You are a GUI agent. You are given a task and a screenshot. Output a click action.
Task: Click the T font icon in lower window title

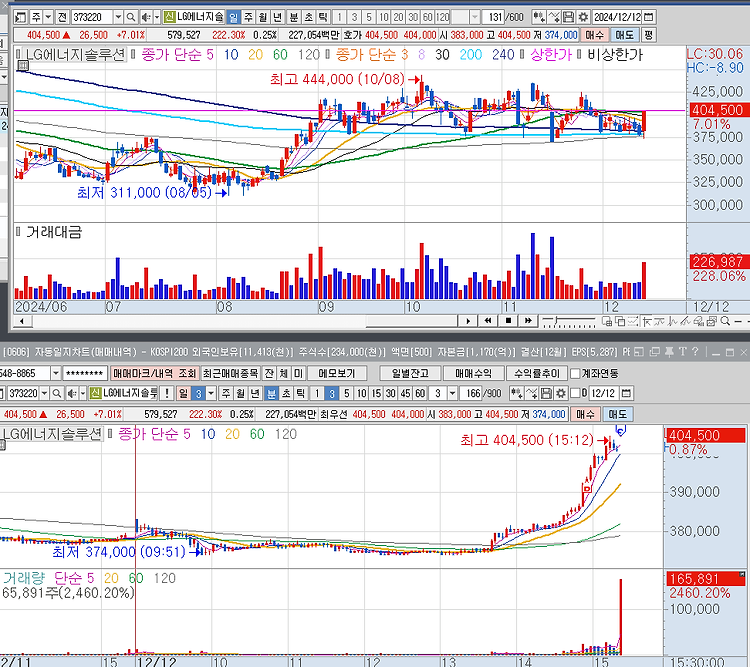(x=683, y=352)
